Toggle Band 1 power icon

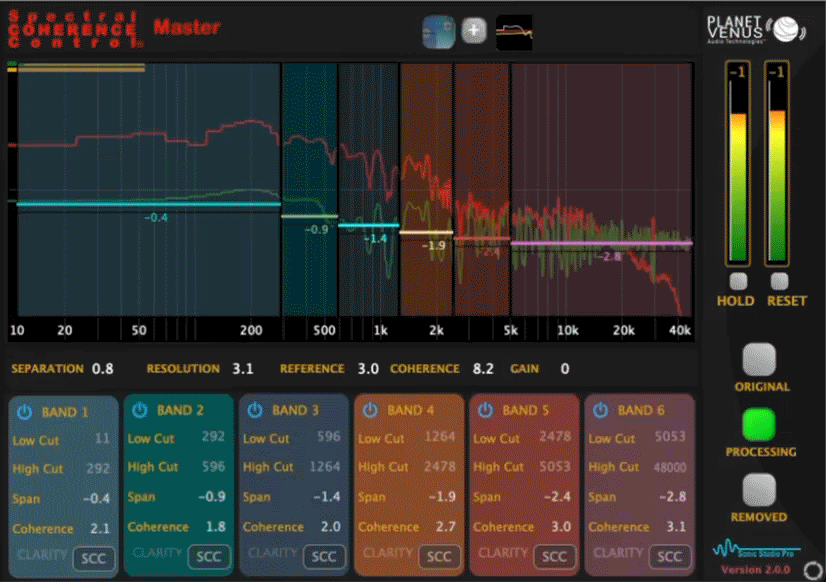[25, 411]
